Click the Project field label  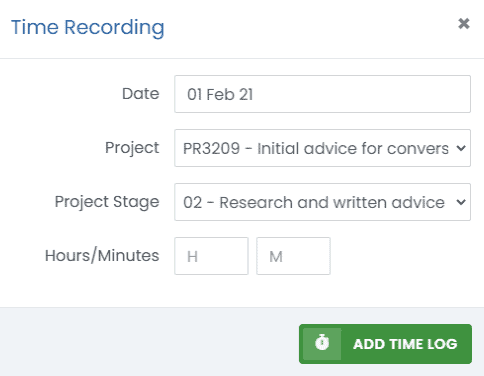132,148
